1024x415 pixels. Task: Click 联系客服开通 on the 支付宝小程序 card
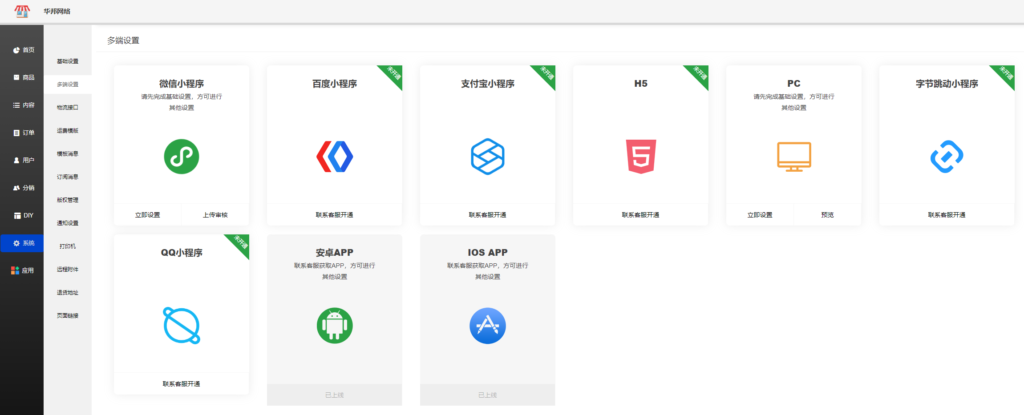pos(487,214)
